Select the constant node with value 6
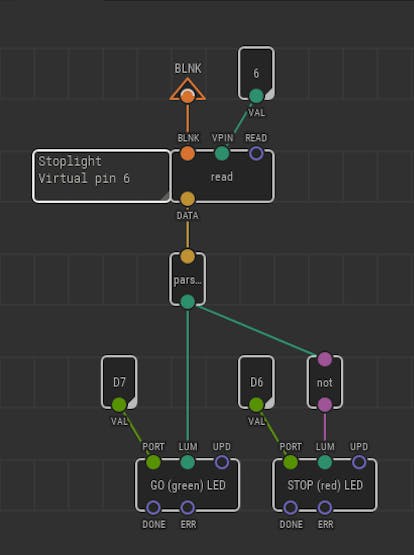Screen dimensions: 414x555 pyautogui.click(x=256, y=73)
